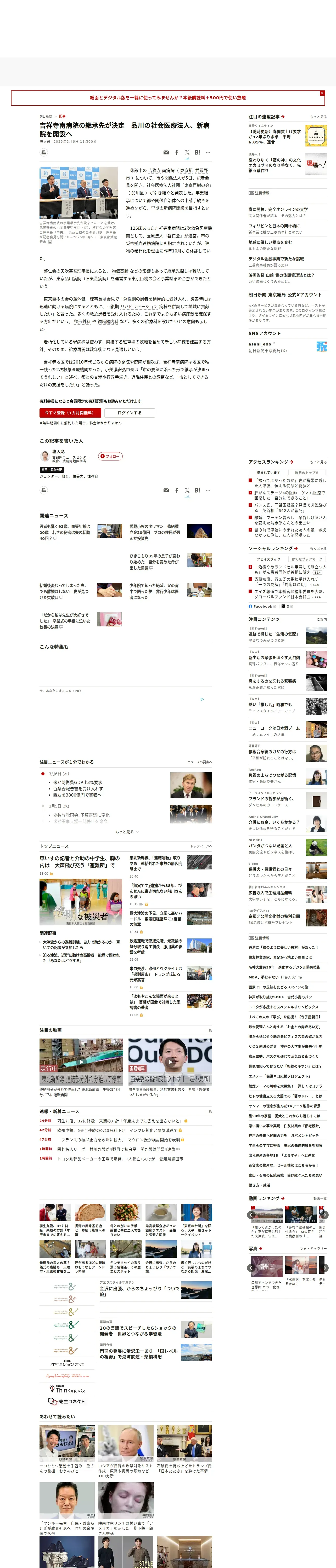The image size is (336, 1568).
Task: Open author 塩入彩 profile link
Action: (59, 452)
